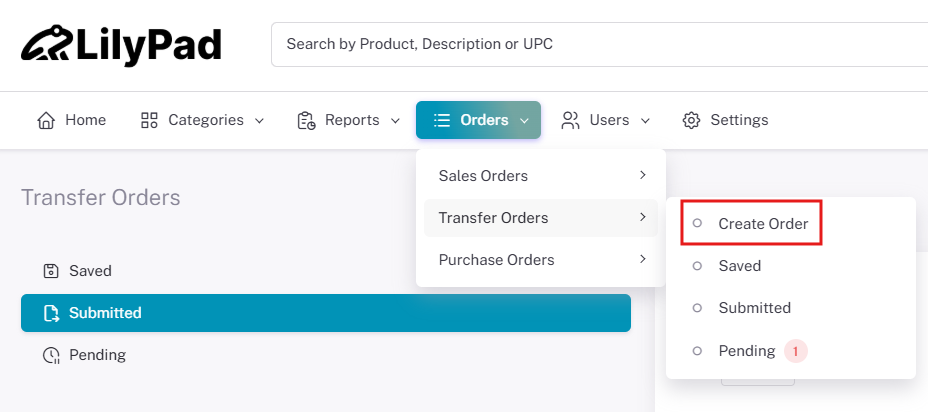The height and width of the screenshot is (412, 928).
Task: Click the Create Order link
Action: 763,224
